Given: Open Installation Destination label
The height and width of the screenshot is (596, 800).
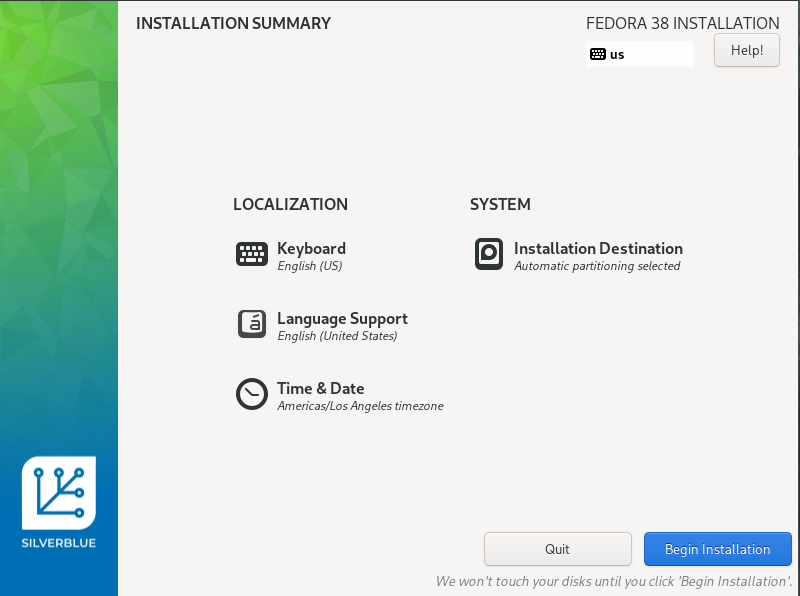Looking at the screenshot, I should (x=598, y=249).
